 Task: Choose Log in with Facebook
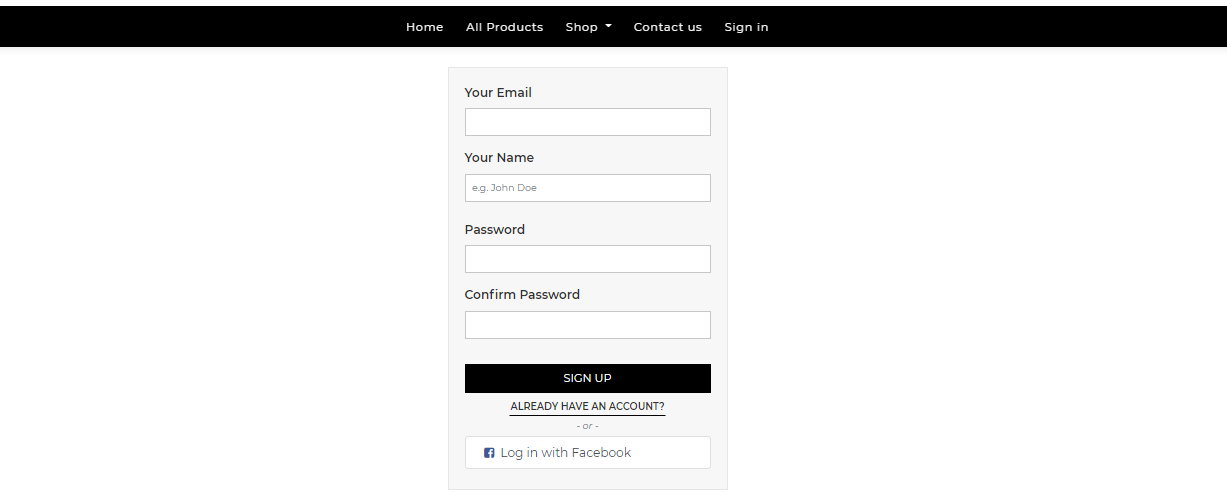point(587,453)
